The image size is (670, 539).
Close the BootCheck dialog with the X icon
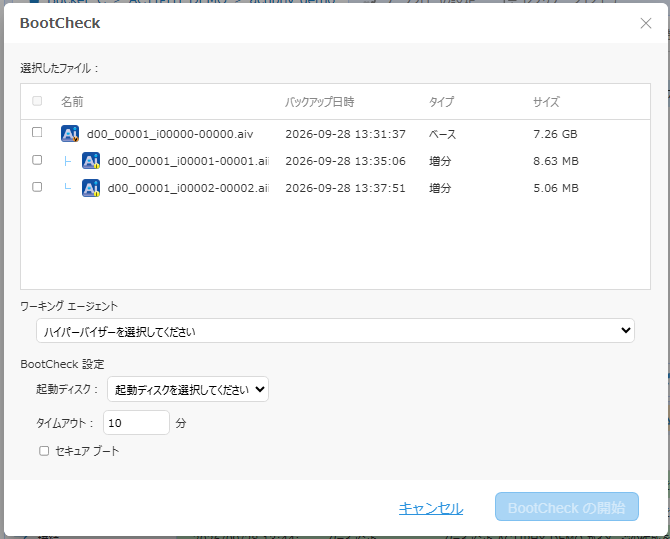click(646, 23)
